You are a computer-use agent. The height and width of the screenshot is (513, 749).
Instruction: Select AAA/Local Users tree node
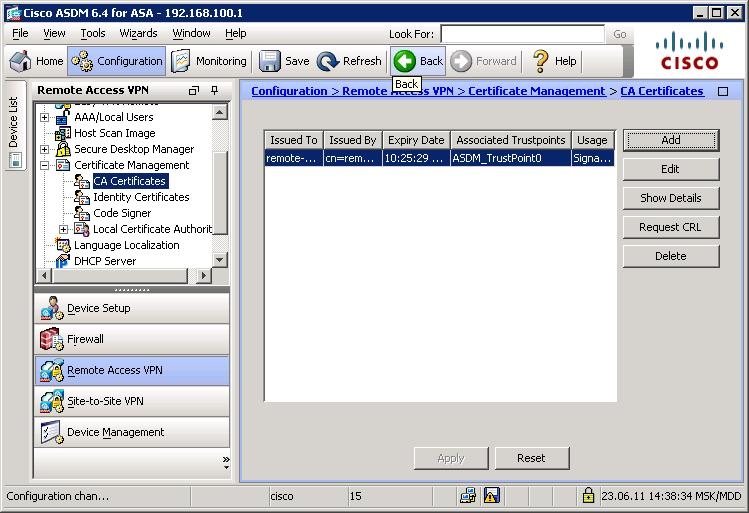(x=114, y=117)
